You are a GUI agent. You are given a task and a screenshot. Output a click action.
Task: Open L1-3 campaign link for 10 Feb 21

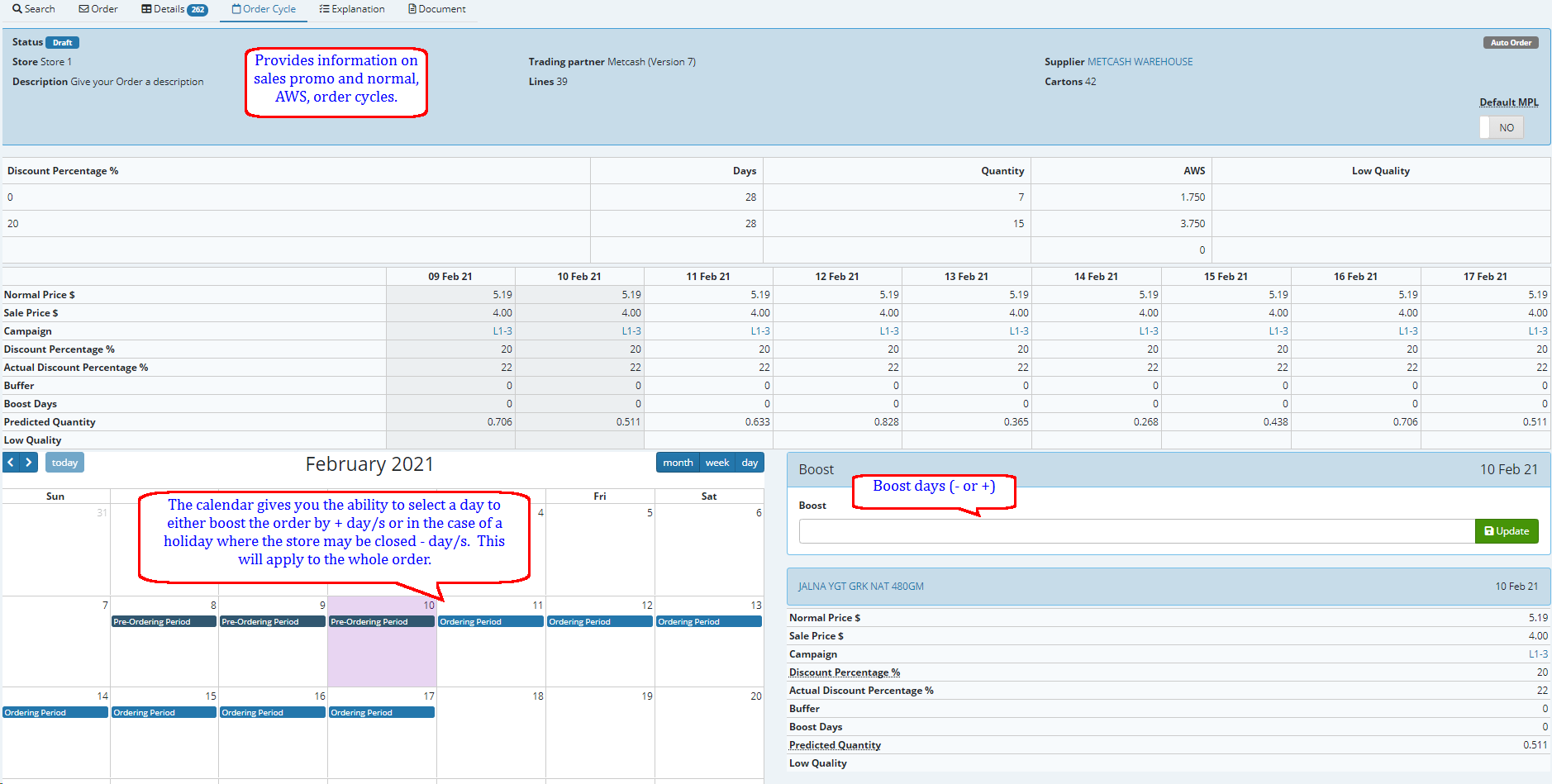click(x=631, y=331)
